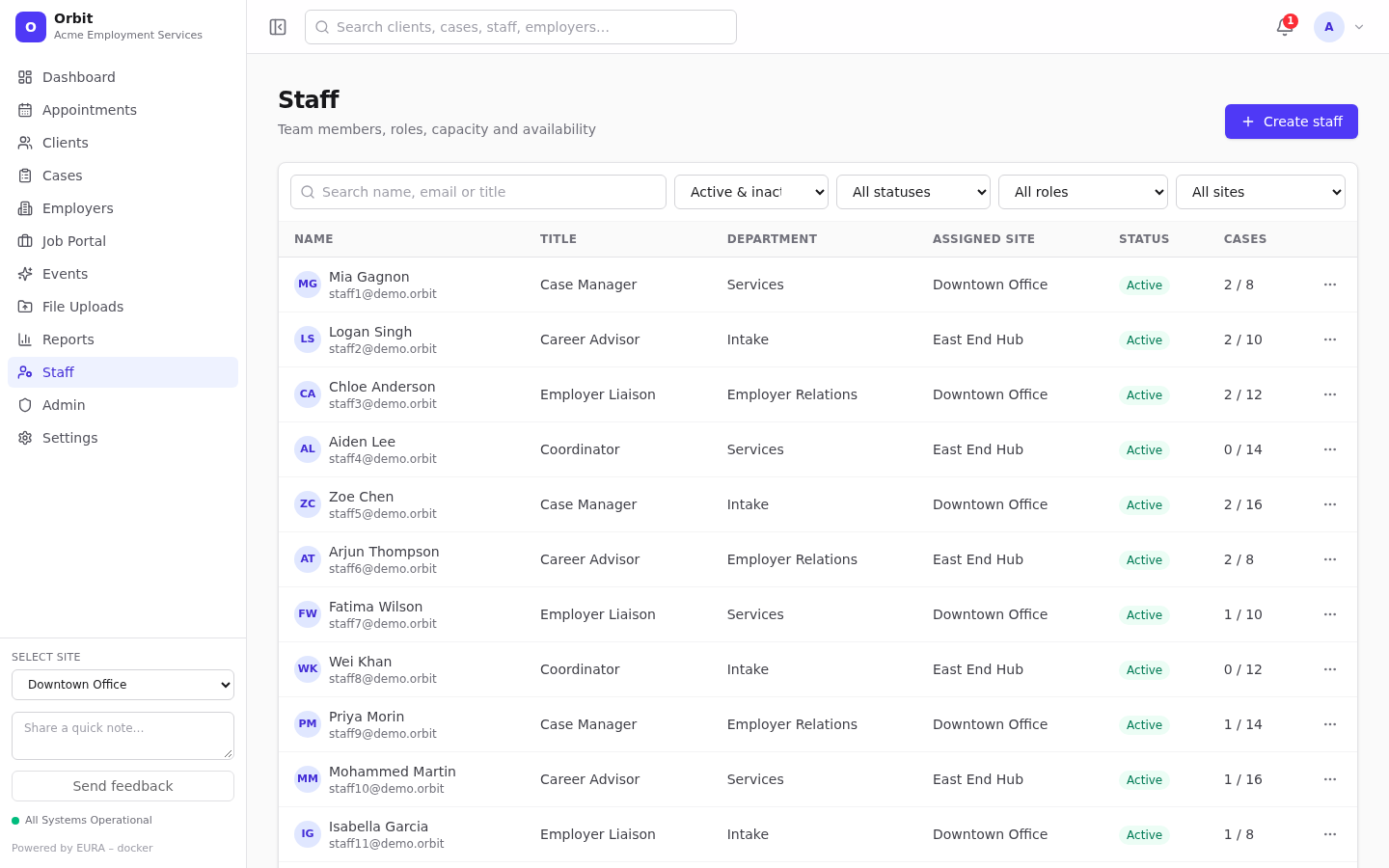Image resolution: width=1389 pixels, height=868 pixels.
Task: Open row actions for Mohammed Martin
Action: (1330, 779)
